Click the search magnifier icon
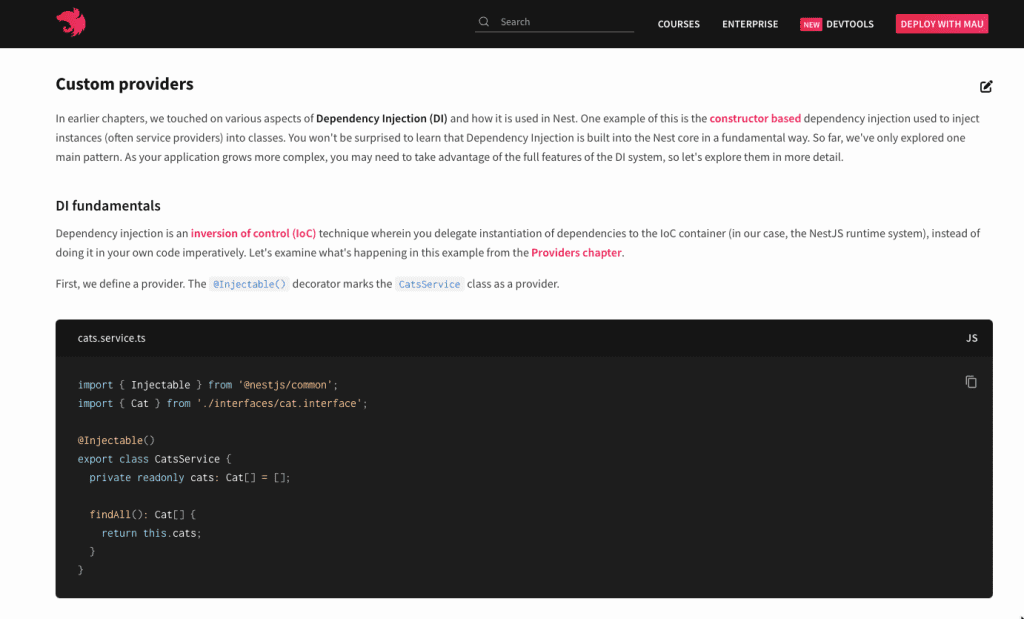This screenshot has height=619, width=1024. tap(483, 22)
